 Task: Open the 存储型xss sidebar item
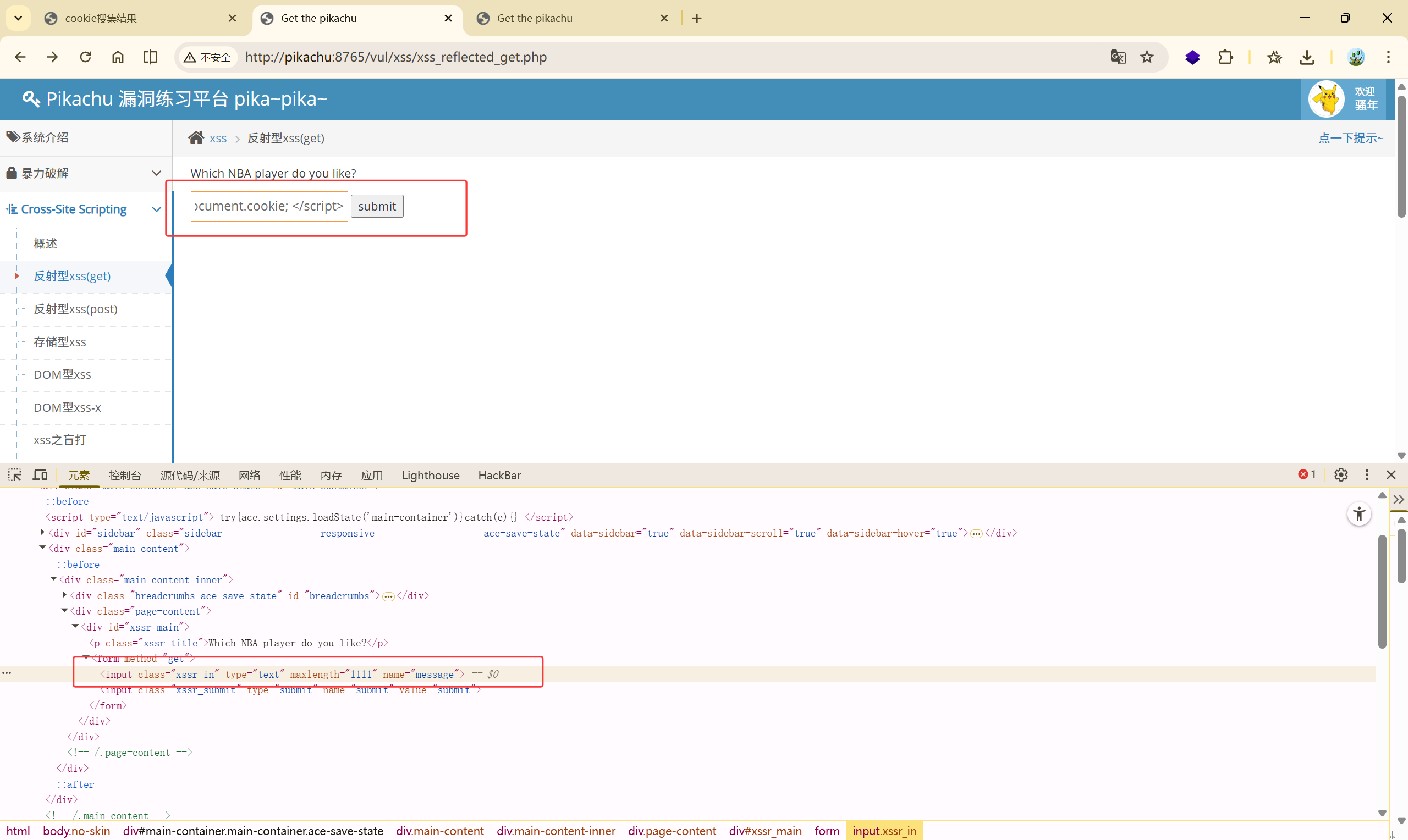60,342
